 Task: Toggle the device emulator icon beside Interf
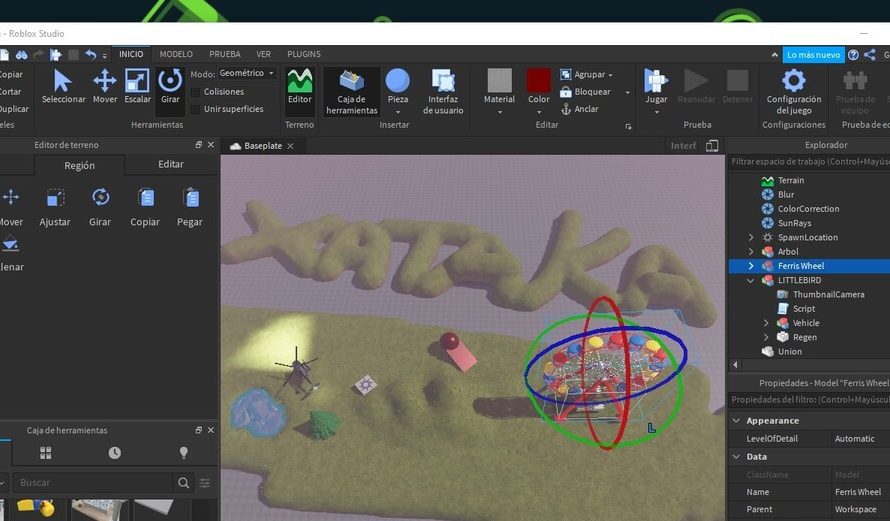click(712, 146)
